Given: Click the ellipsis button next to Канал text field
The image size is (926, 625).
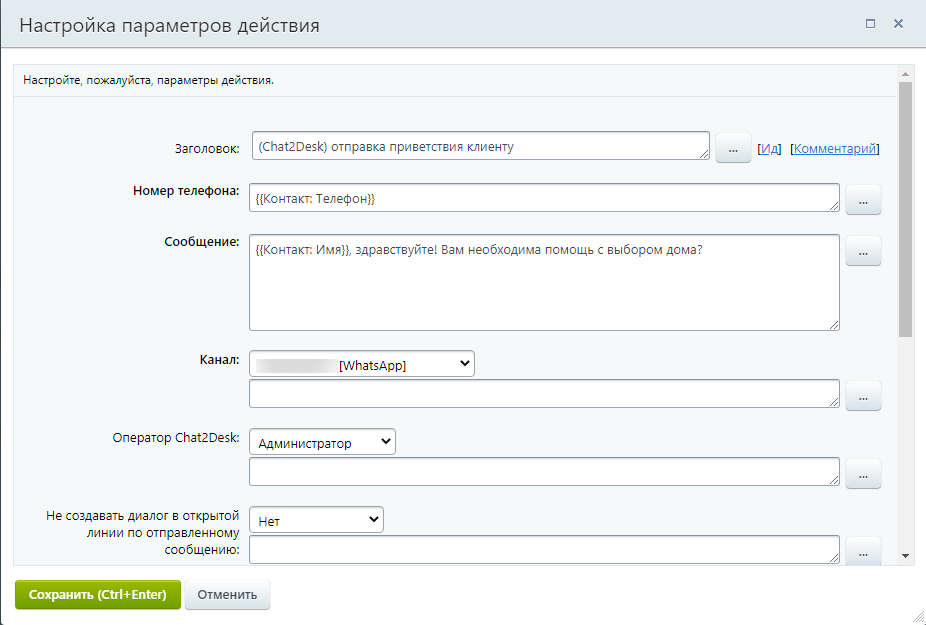Looking at the screenshot, I should click(x=863, y=396).
